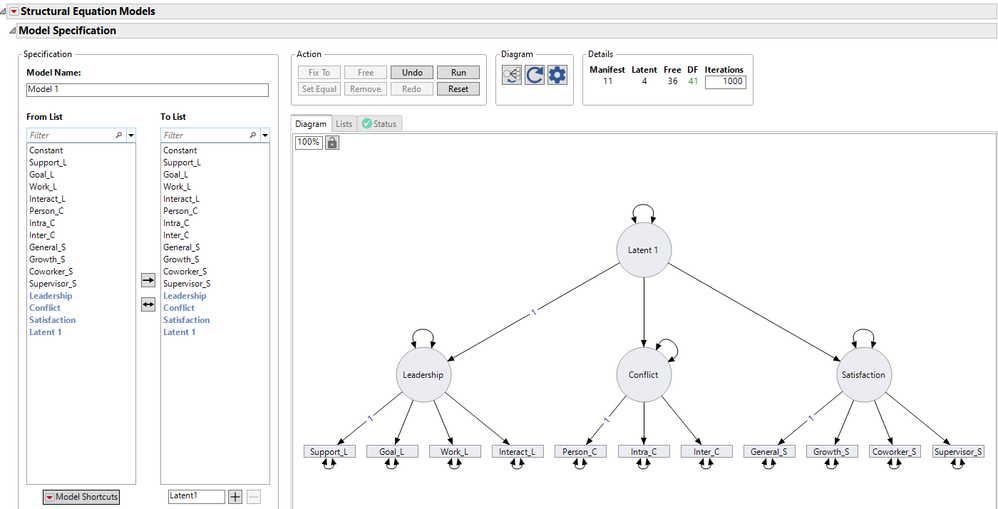Select the Leadership latent circle
The height and width of the screenshot is (509, 998).
coord(424,375)
